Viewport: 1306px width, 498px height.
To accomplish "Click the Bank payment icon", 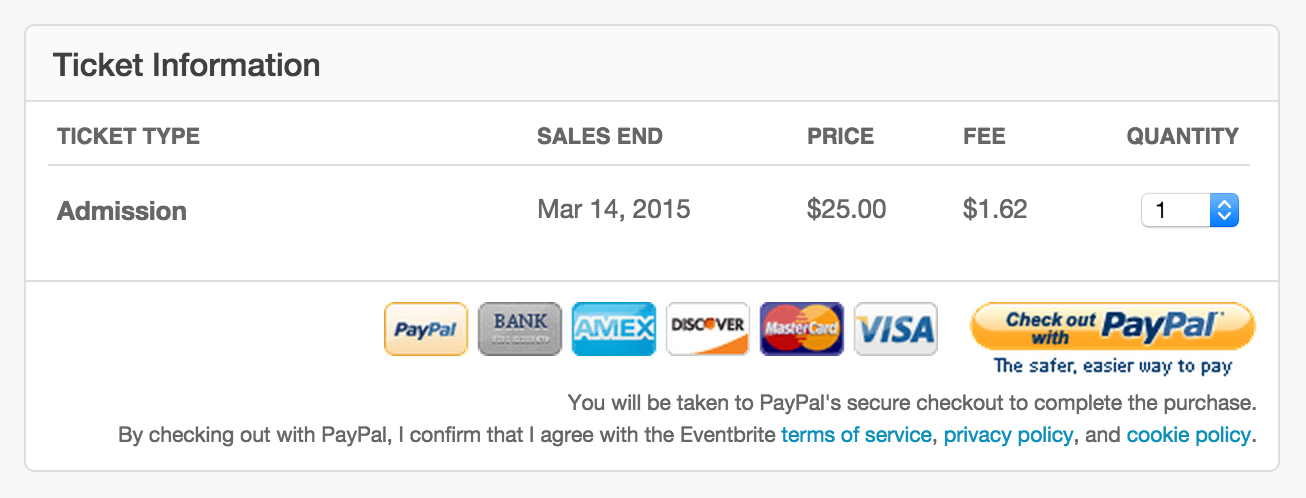I will (520, 329).
